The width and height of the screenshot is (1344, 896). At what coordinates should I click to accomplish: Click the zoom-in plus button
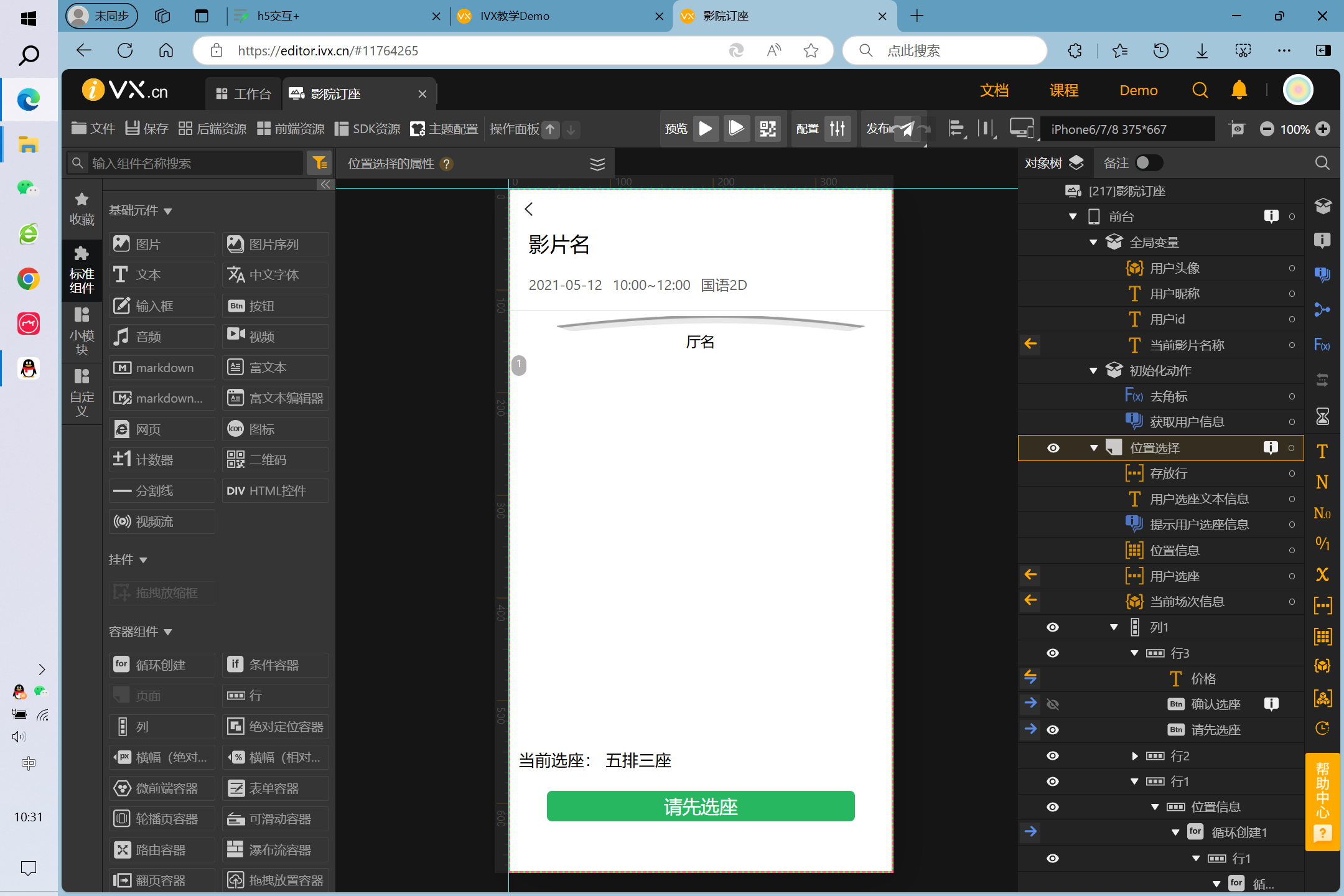[x=1323, y=129]
